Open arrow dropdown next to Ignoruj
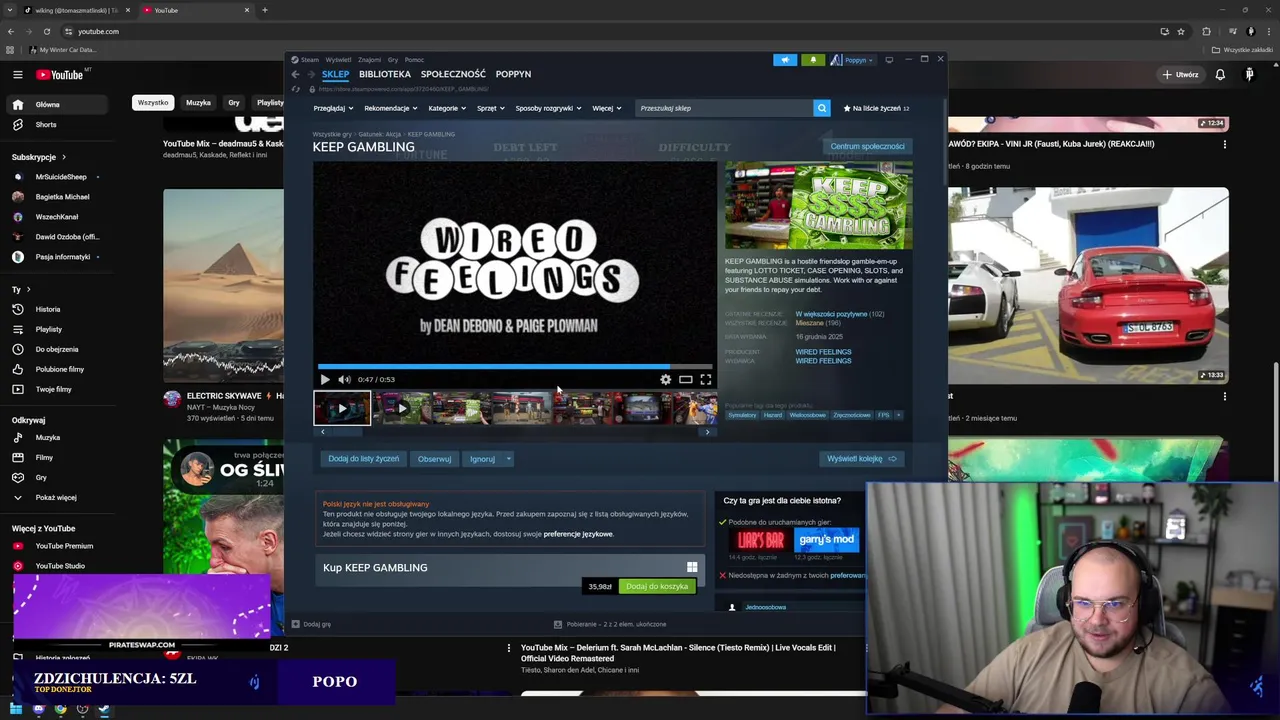The height and width of the screenshot is (720, 1280). (508, 459)
